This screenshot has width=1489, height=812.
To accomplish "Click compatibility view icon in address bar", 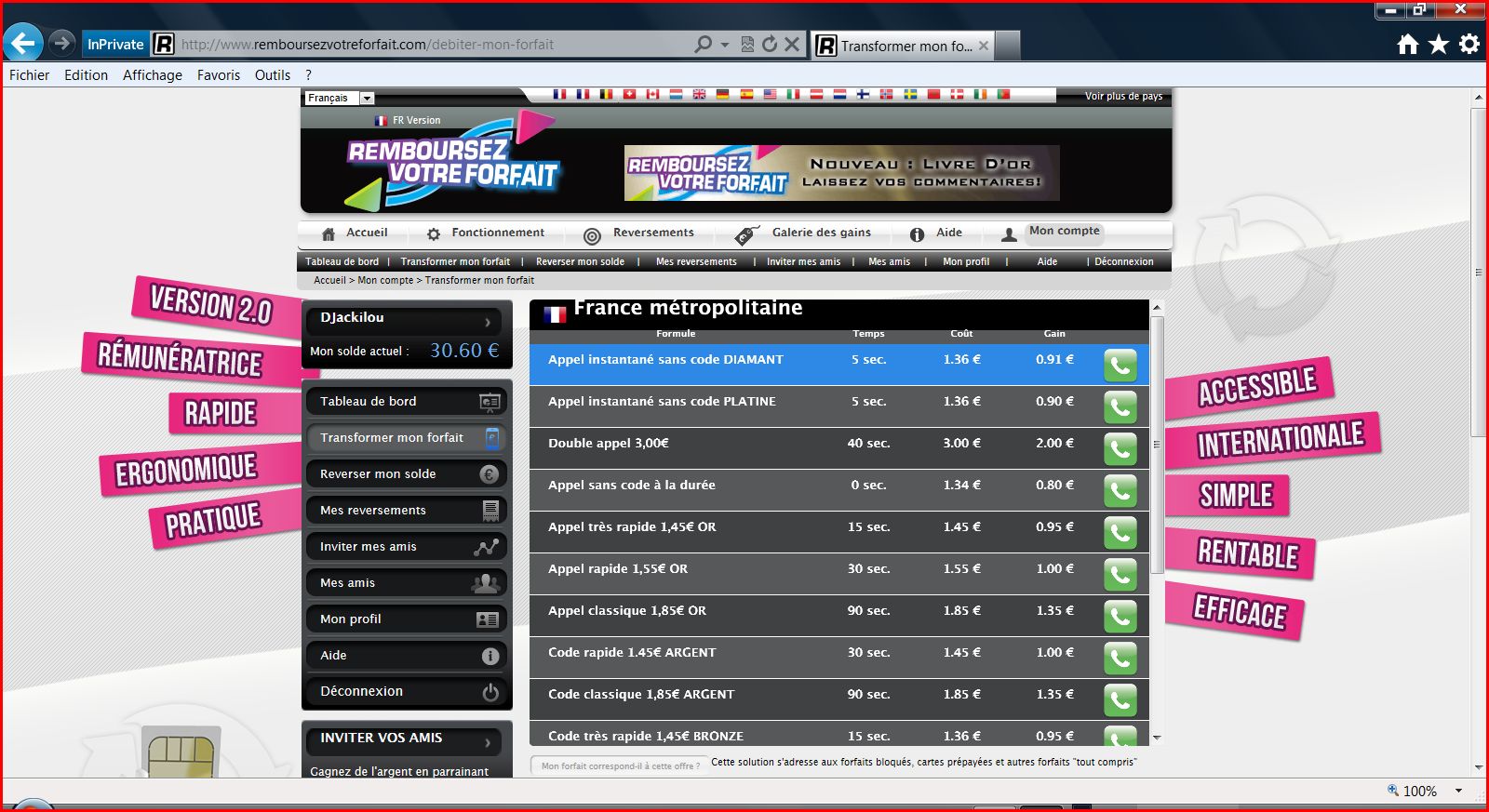I will [747, 44].
